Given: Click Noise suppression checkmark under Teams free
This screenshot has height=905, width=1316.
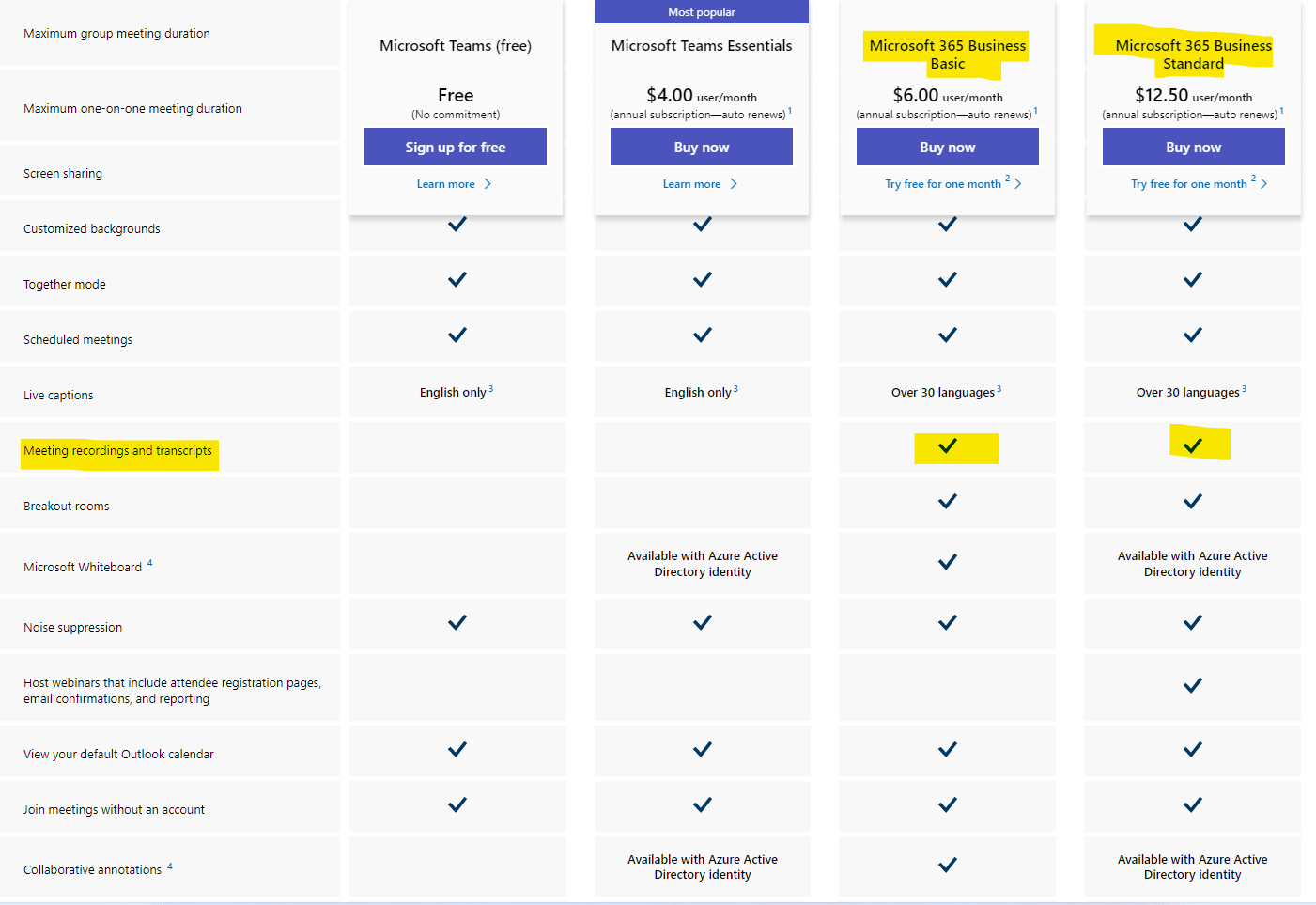Looking at the screenshot, I should [x=457, y=622].
